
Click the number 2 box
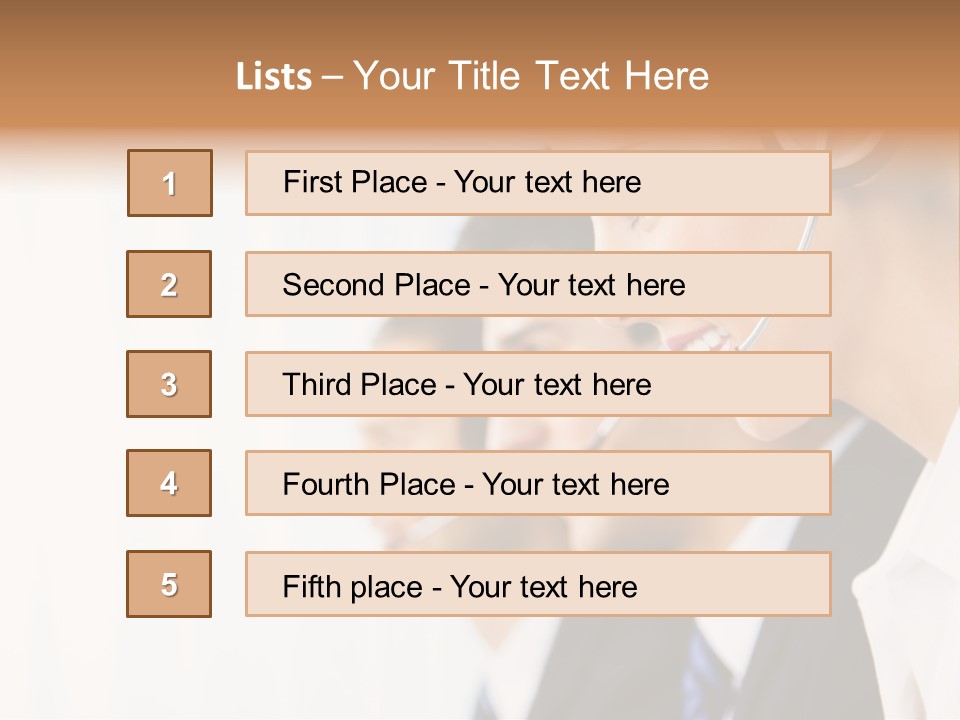(x=169, y=284)
